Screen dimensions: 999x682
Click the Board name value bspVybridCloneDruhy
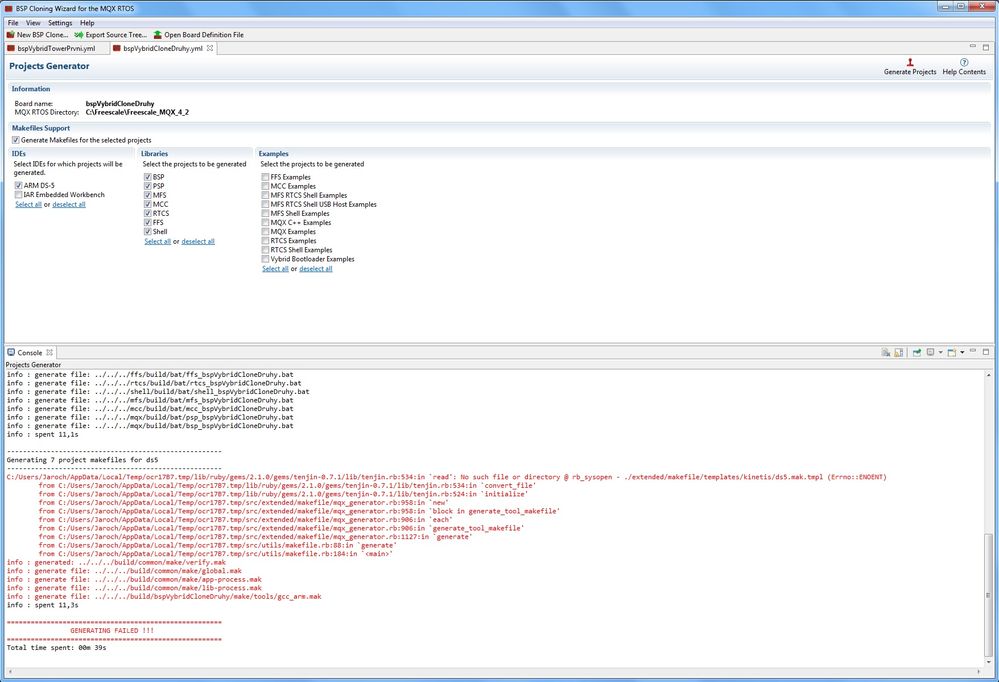click(120, 104)
